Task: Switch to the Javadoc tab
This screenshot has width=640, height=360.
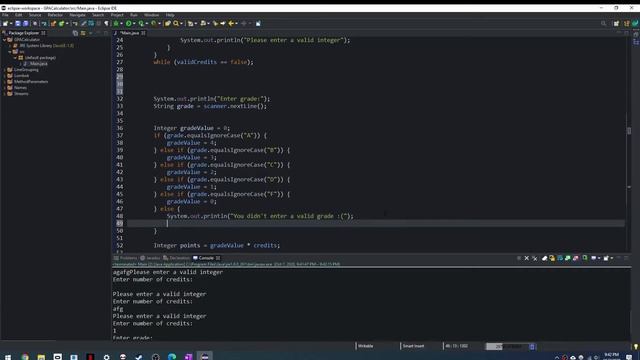Action: coord(150,258)
